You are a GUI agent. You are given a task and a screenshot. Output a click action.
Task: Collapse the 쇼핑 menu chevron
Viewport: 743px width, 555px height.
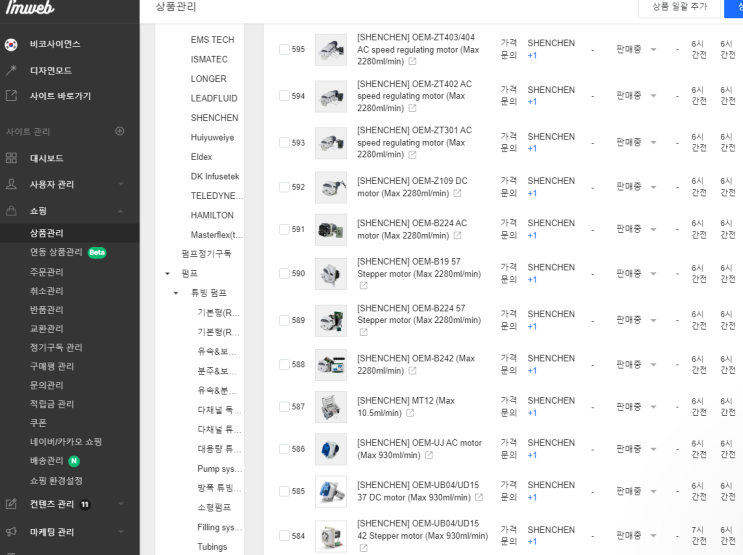click(121, 211)
